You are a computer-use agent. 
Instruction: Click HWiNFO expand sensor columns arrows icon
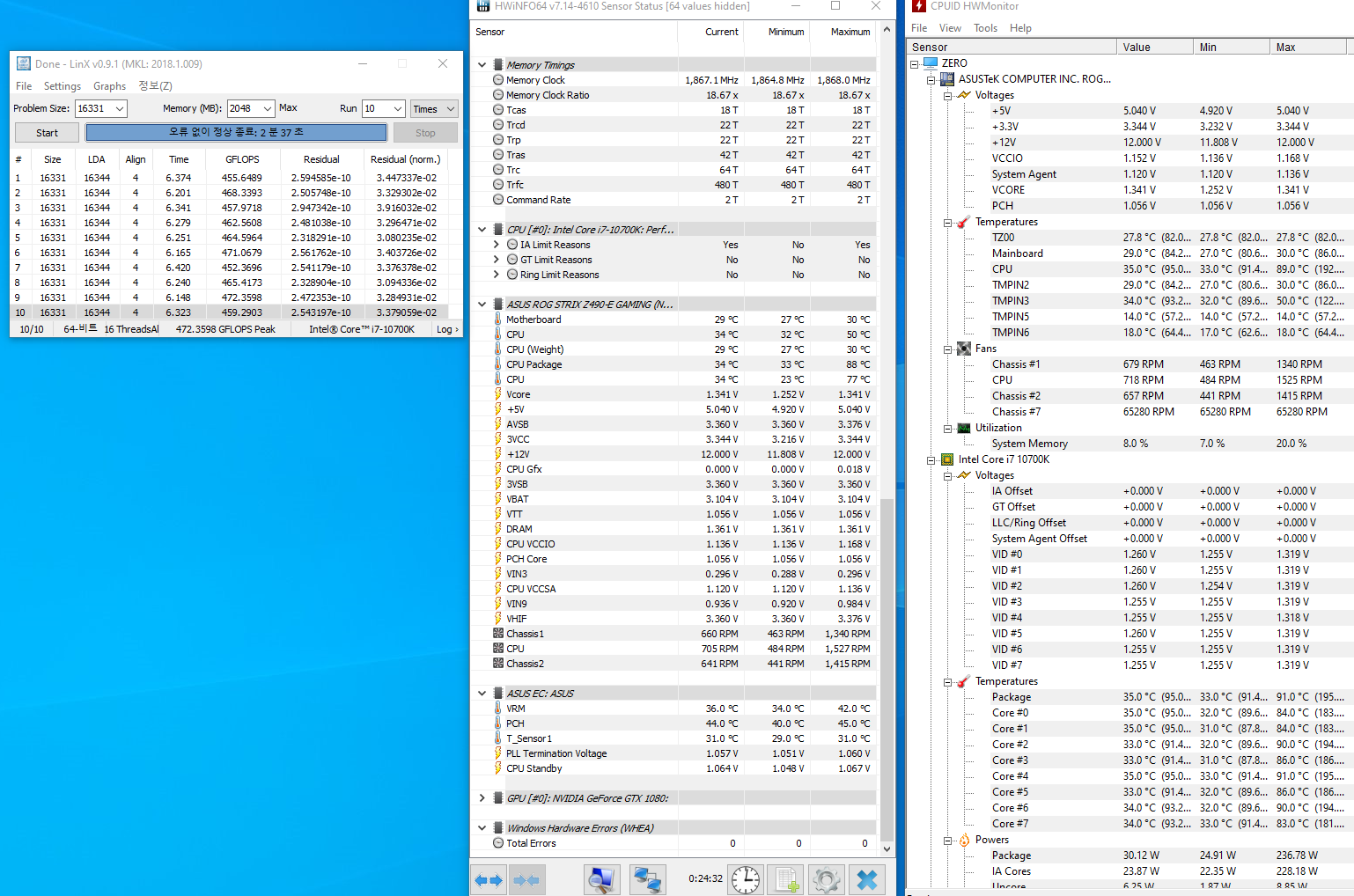[x=489, y=880]
